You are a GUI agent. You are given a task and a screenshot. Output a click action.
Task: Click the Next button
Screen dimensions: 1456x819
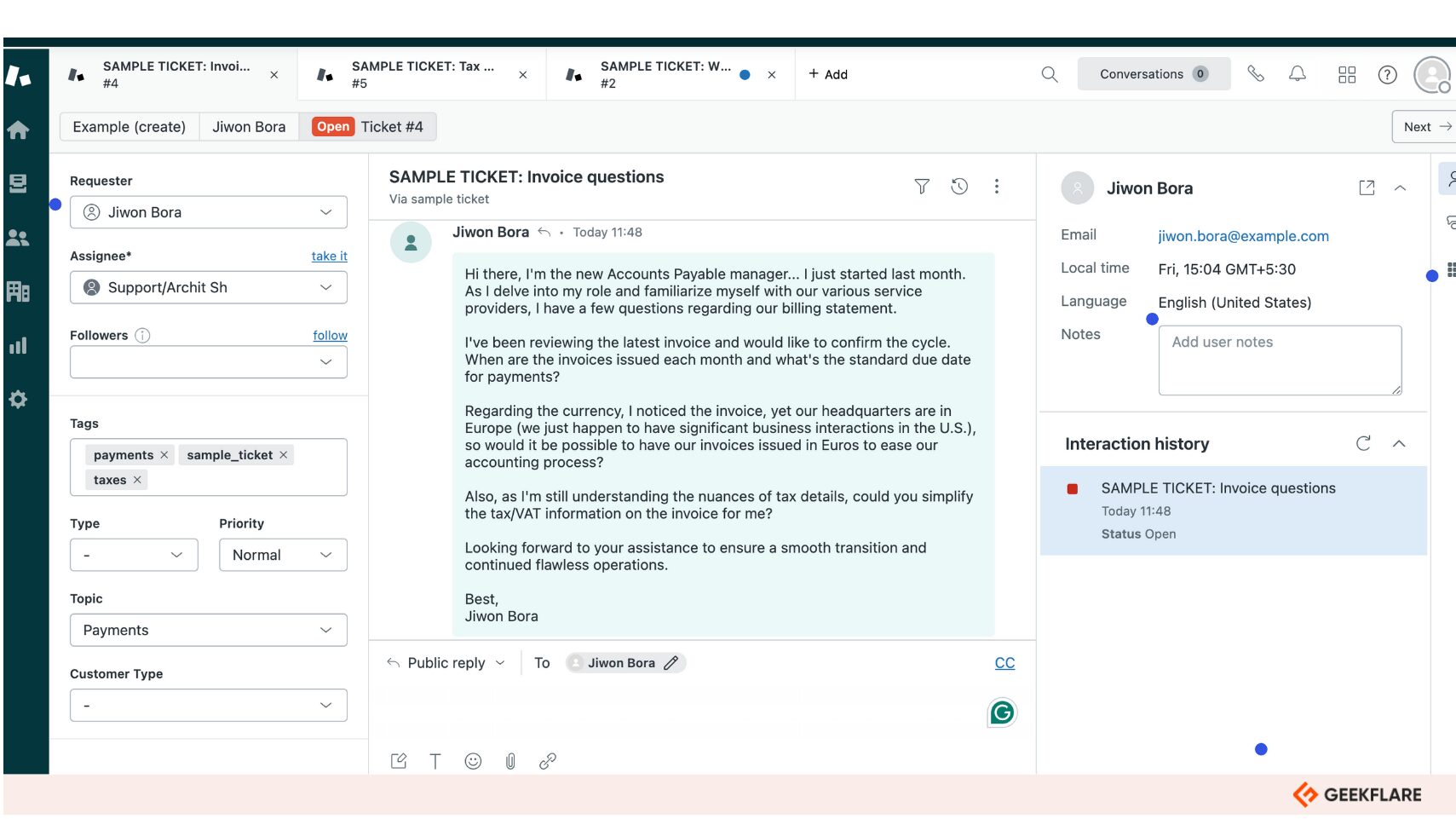(x=1425, y=127)
